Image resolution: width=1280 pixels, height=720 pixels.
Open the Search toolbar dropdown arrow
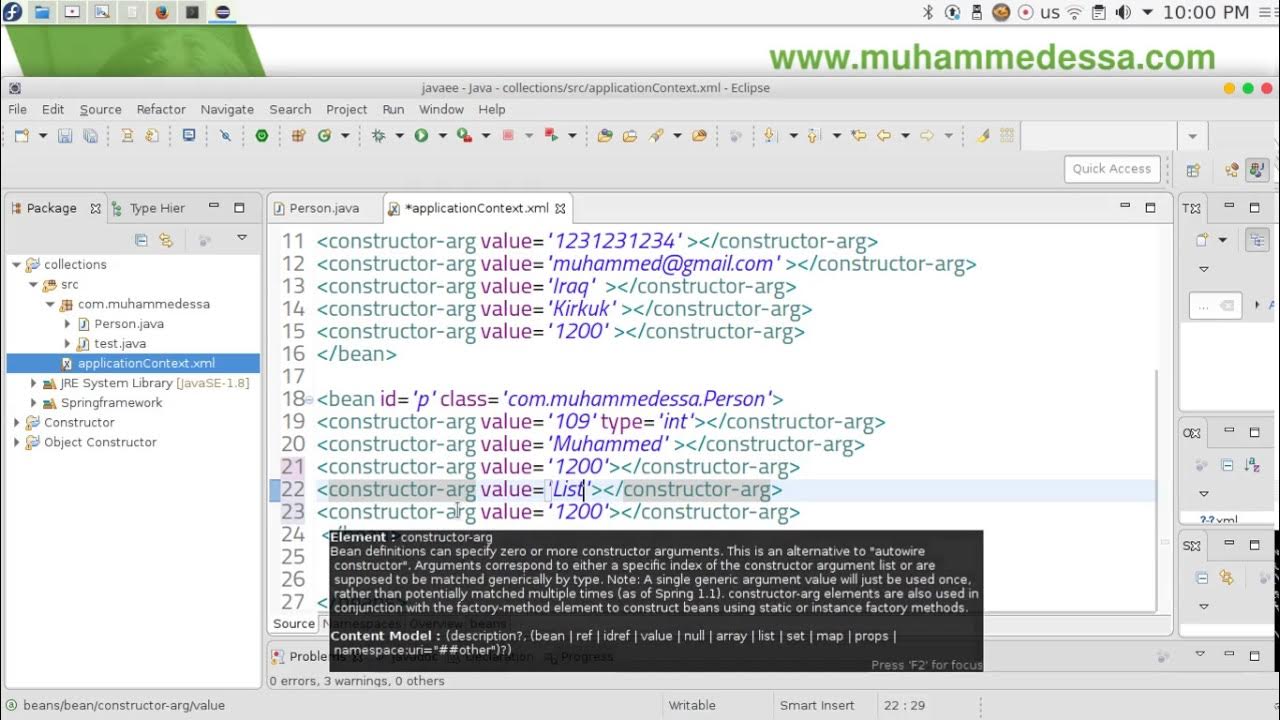677,136
